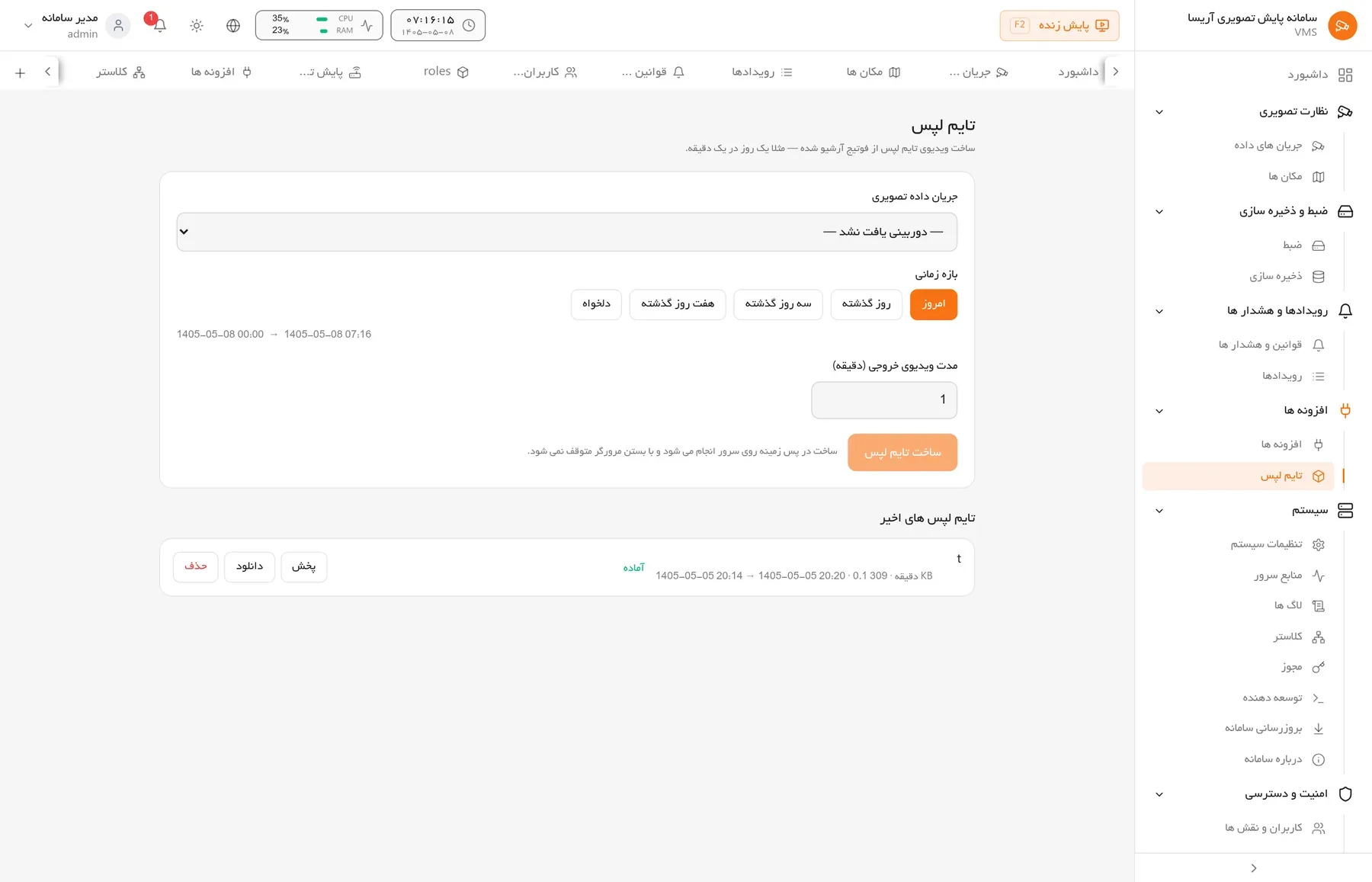Open ضبط in the sidebar
Screen dimensions: 1372x882
click(1303, 245)
